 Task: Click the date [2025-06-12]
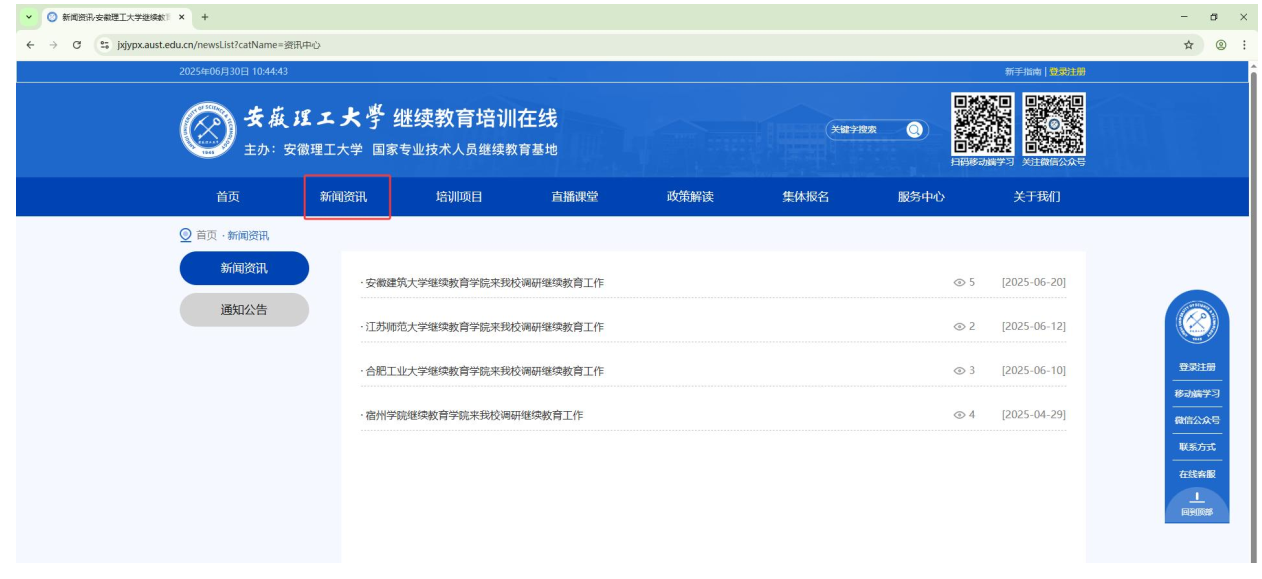1034,327
